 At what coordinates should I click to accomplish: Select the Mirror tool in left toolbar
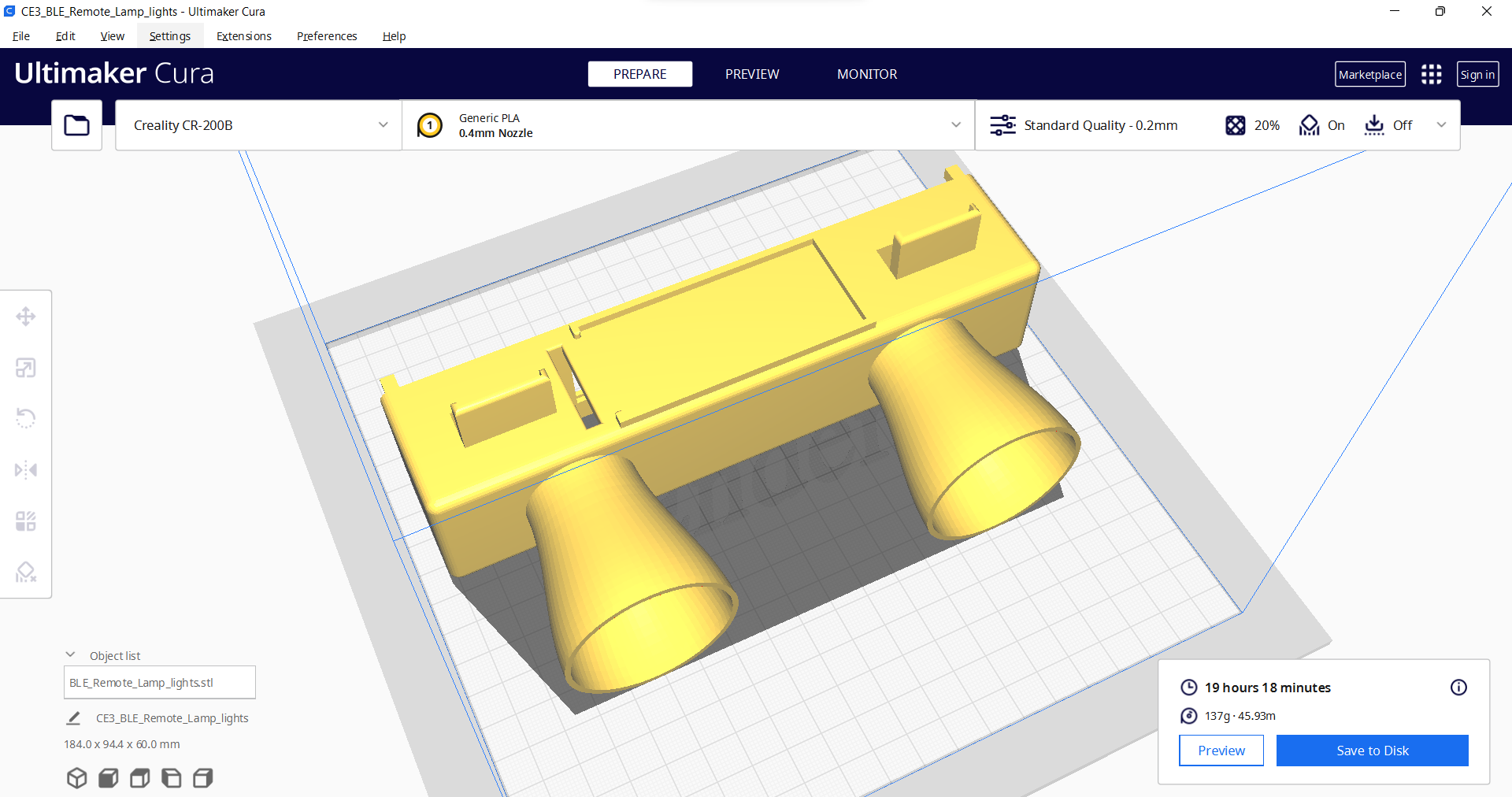click(x=26, y=470)
